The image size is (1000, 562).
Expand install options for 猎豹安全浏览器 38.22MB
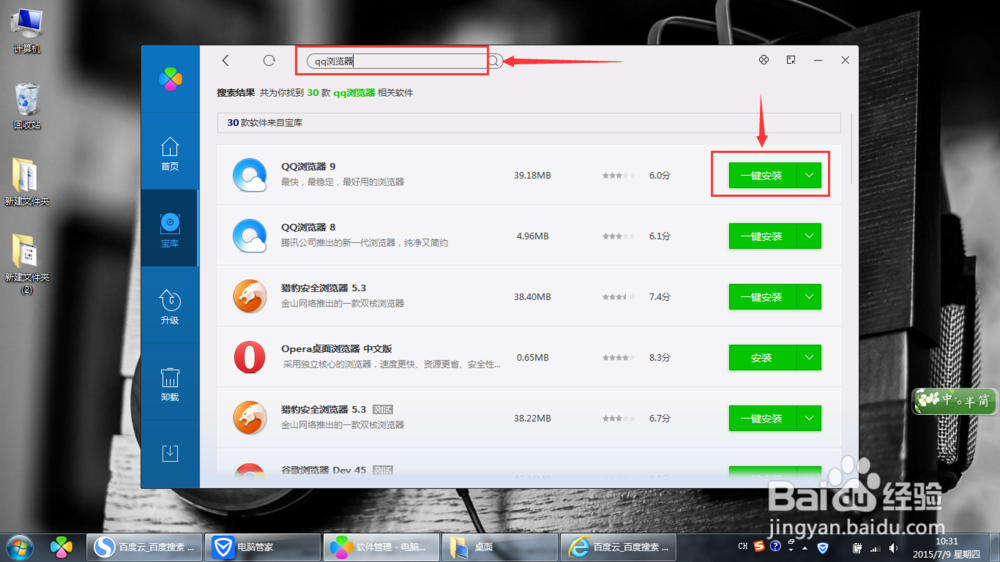point(809,418)
